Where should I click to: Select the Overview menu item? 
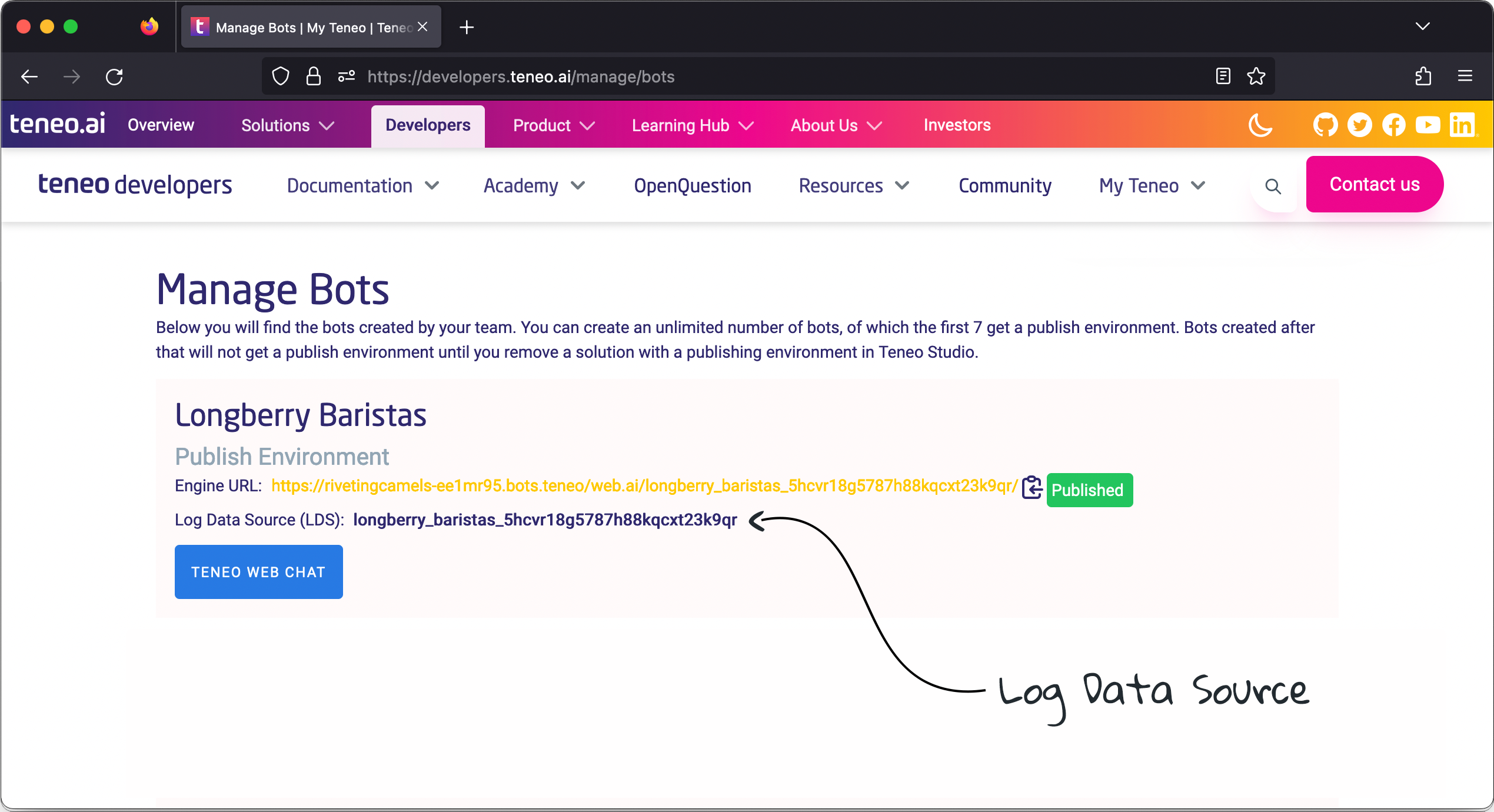click(x=161, y=125)
